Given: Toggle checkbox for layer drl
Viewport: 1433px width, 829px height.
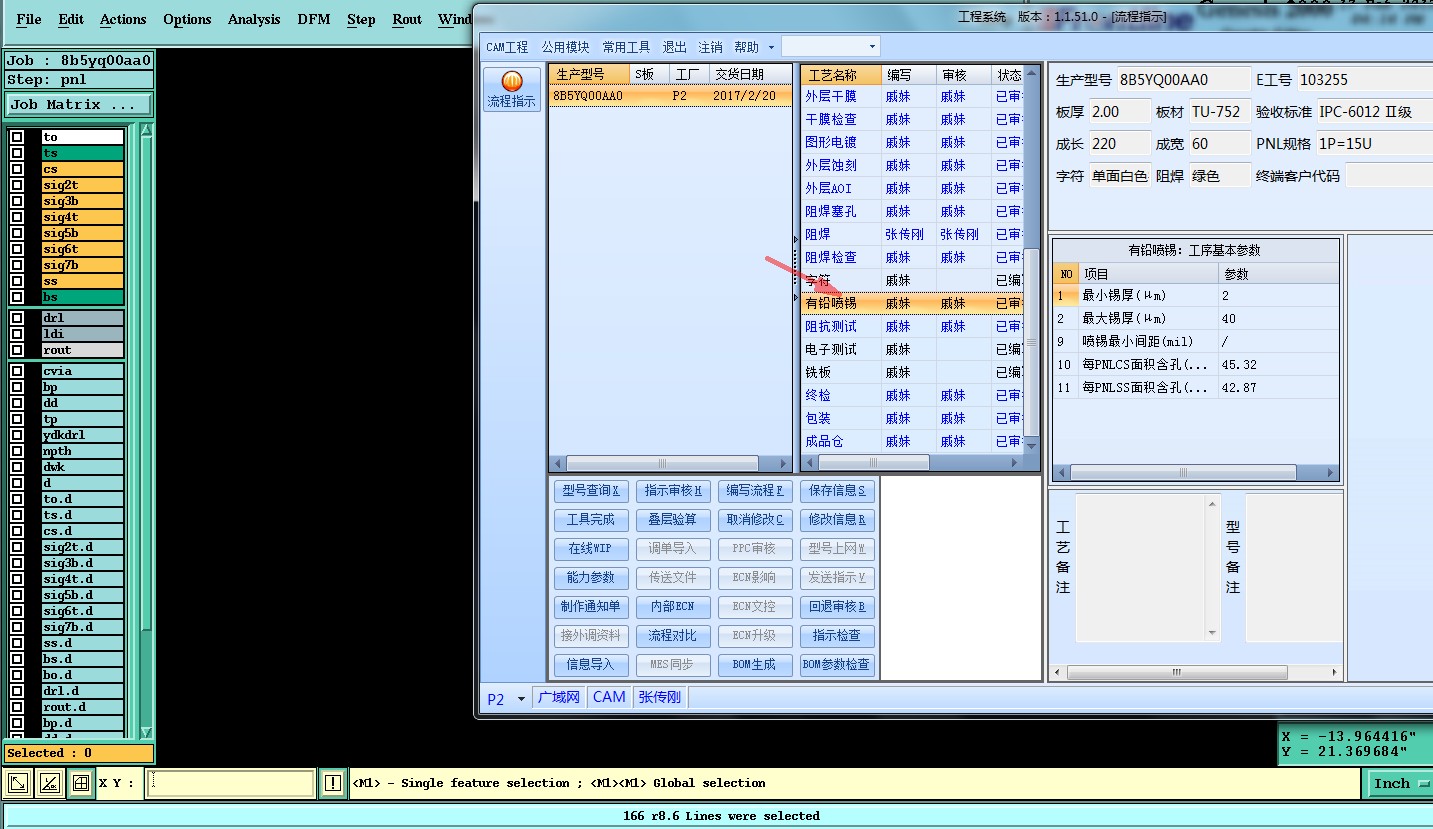Looking at the screenshot, I should pos(17,318).
